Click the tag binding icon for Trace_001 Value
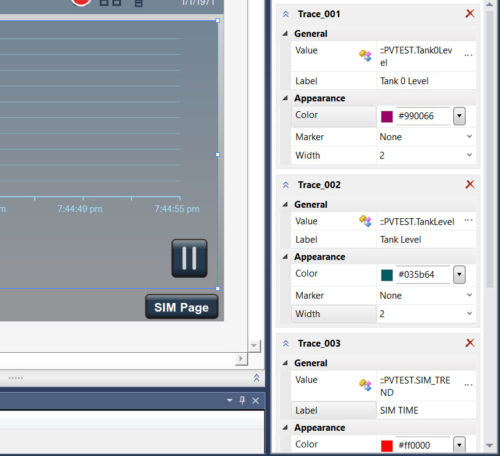 pos(365,55)
